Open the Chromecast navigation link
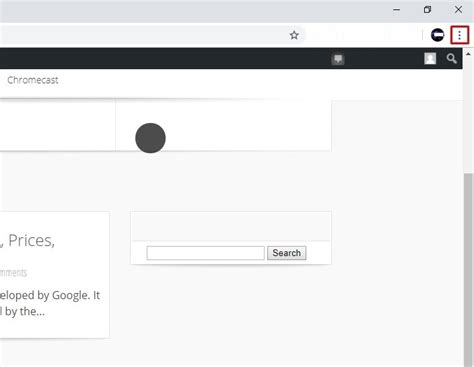Viewport: 474px width, 367px height. tap(33, 80)
